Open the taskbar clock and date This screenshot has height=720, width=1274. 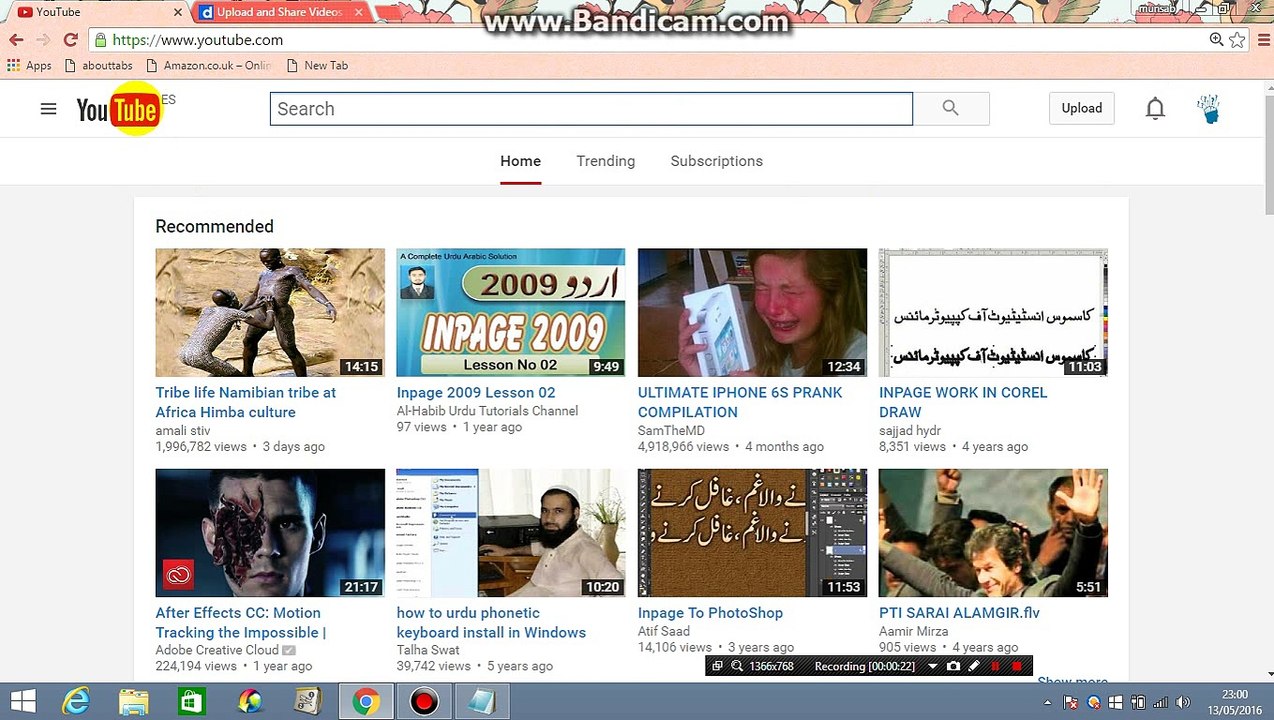click(1234, 702)
